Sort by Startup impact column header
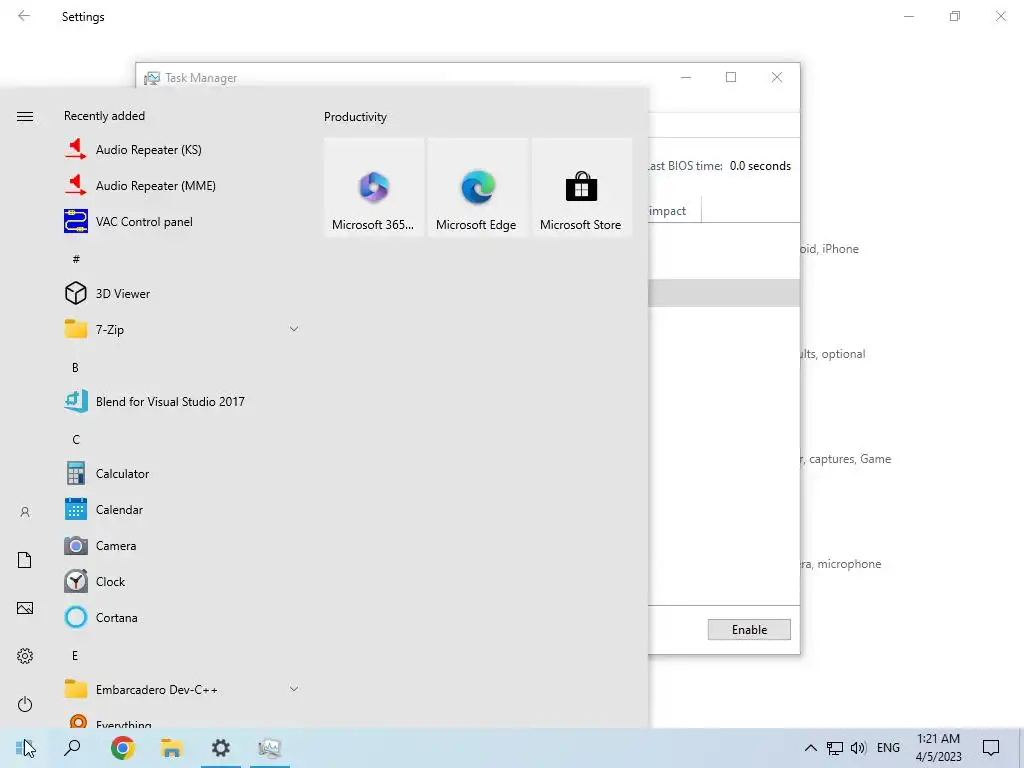 coord(674,210)
